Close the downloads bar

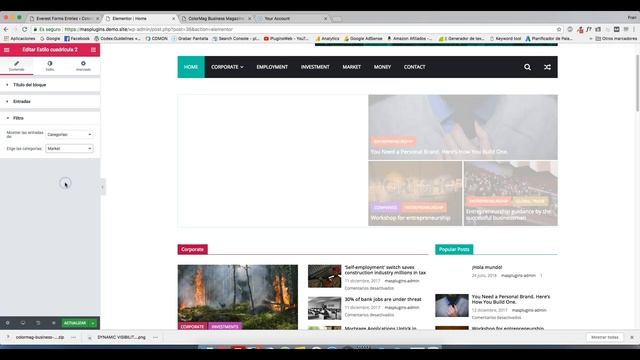click(x=632, y=337)
